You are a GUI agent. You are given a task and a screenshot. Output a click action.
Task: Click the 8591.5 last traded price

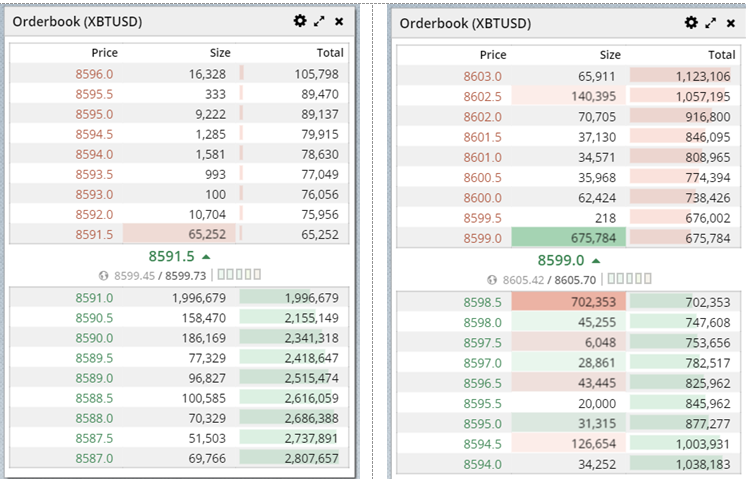171,256
